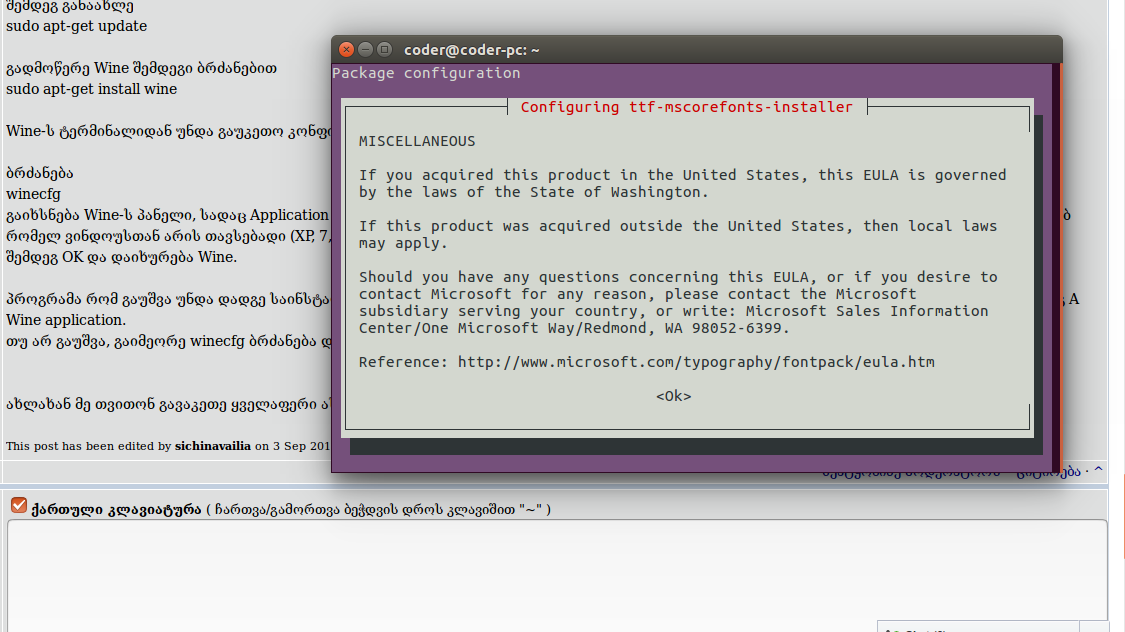Open the sichinavailia user profile link
The width and height of the screenshot is (1125, 632).
213,446
